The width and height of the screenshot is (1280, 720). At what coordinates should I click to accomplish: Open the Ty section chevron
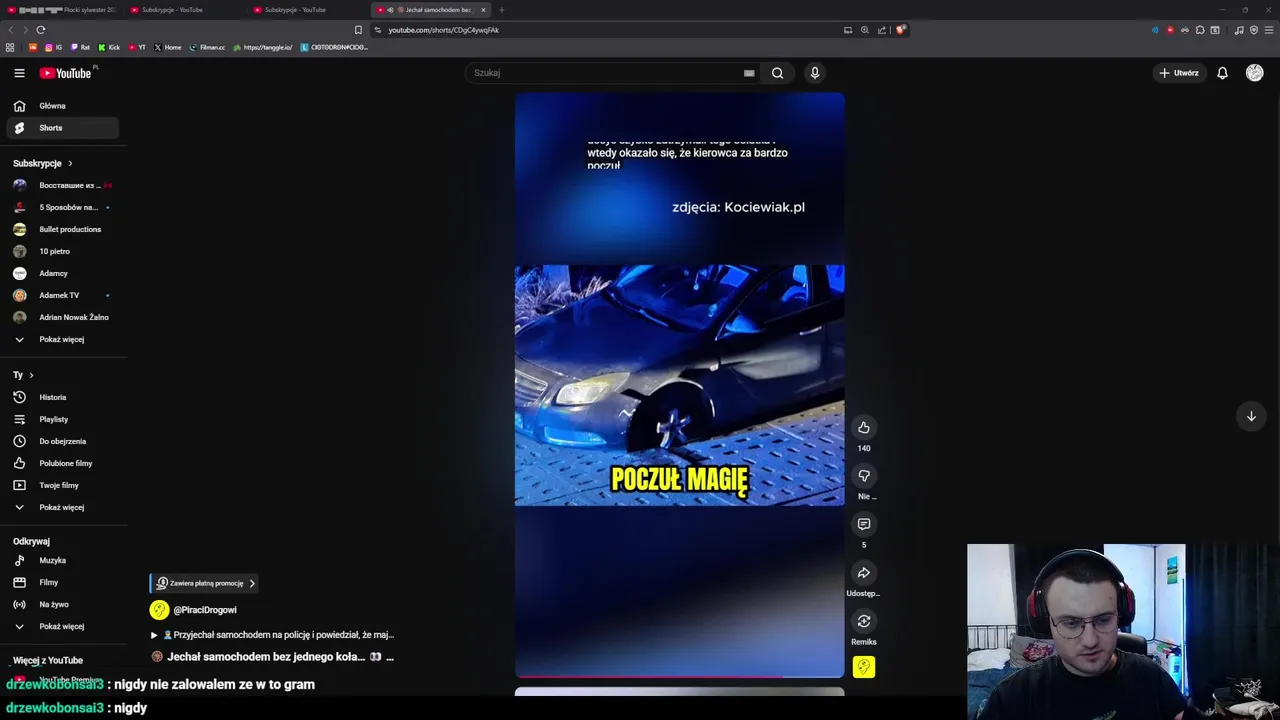[31, 375]
